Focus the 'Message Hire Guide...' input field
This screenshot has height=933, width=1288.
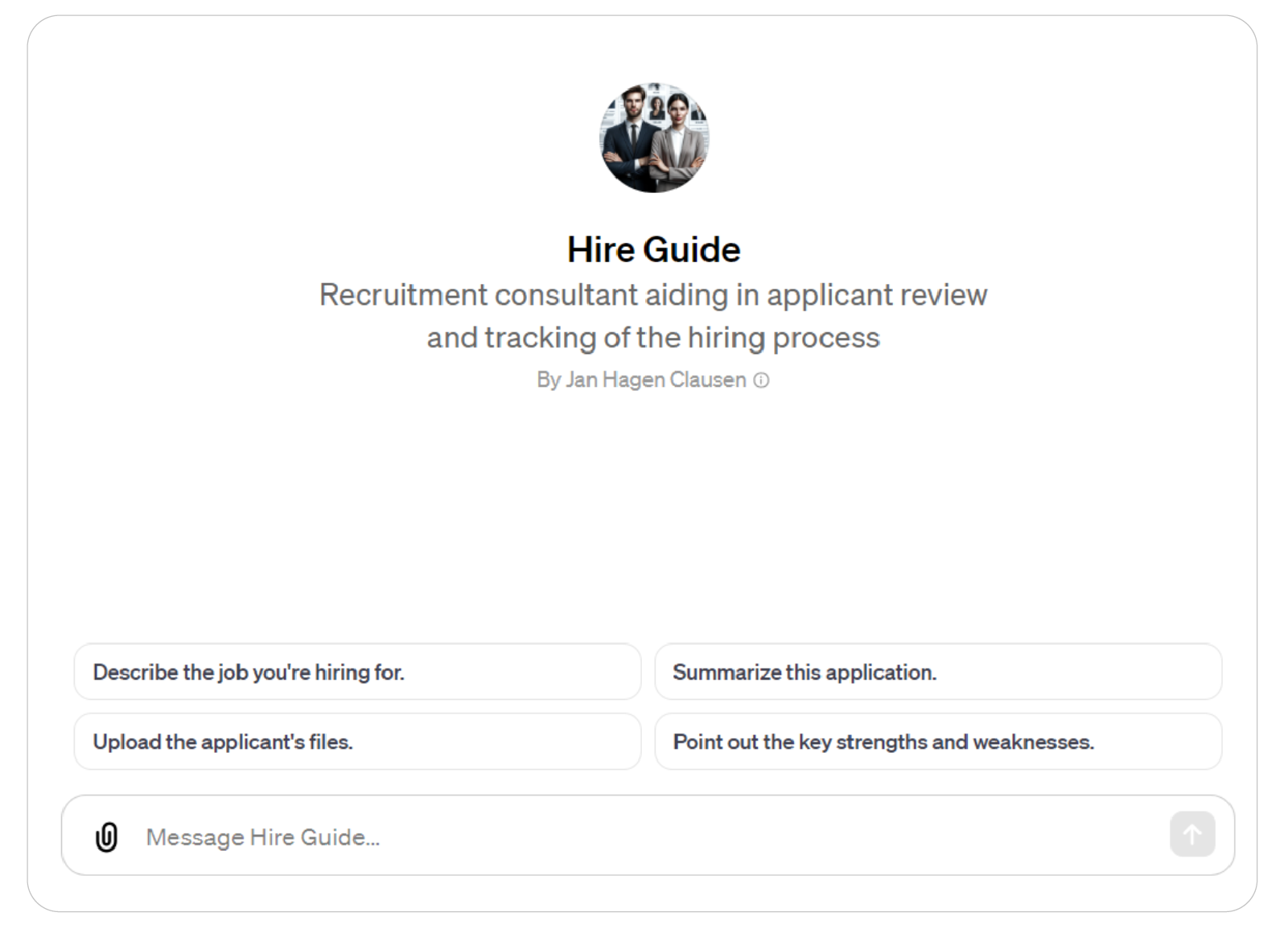pyautogui.click(x=648, y=836)
